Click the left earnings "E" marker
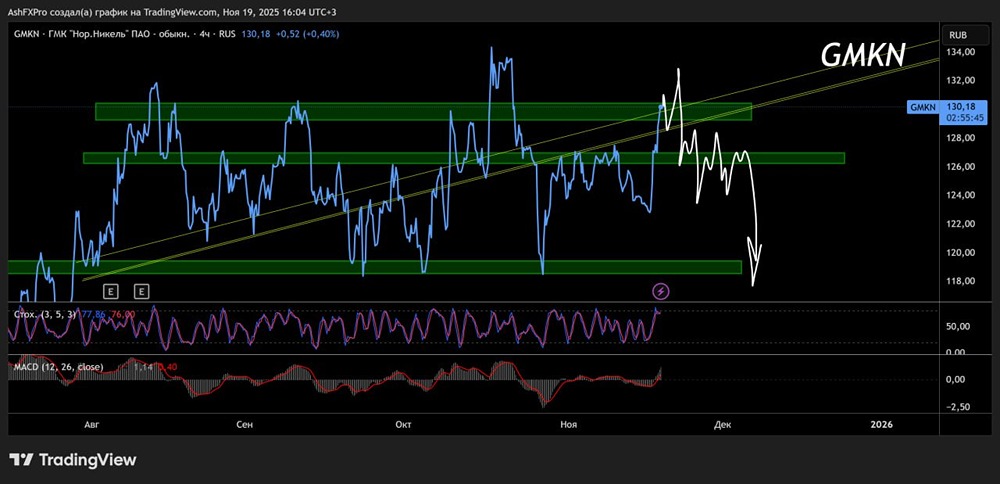 point(111,292)
